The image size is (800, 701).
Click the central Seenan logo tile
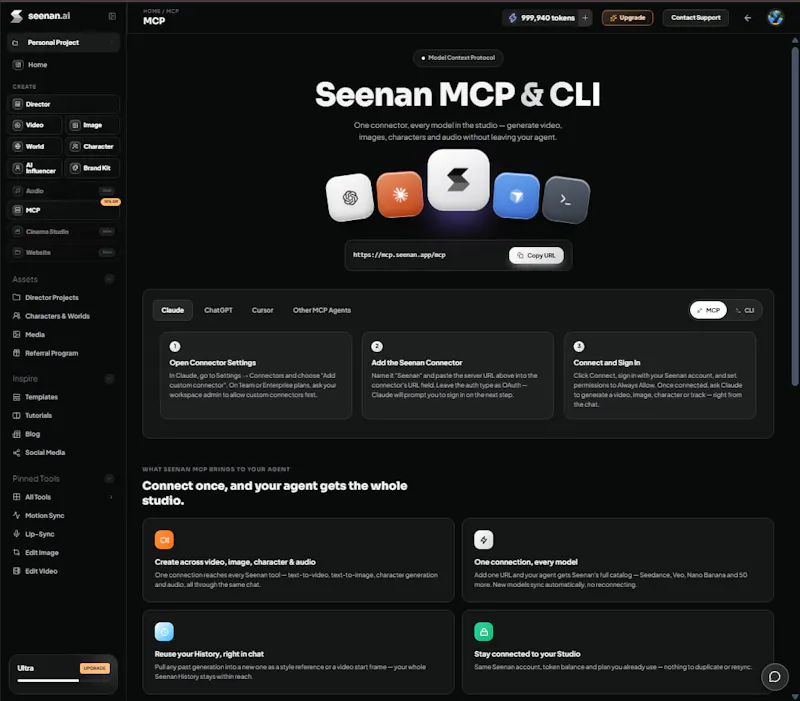click(x=458, y=180)
